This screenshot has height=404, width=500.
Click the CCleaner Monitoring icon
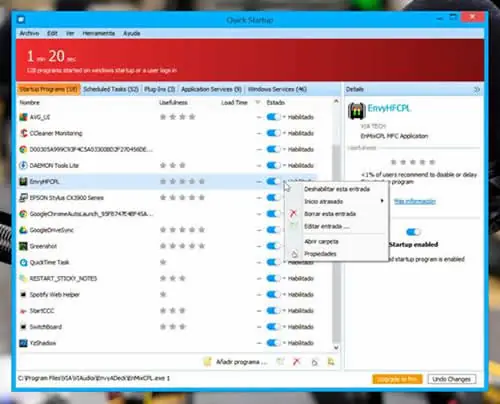[23, 133]
